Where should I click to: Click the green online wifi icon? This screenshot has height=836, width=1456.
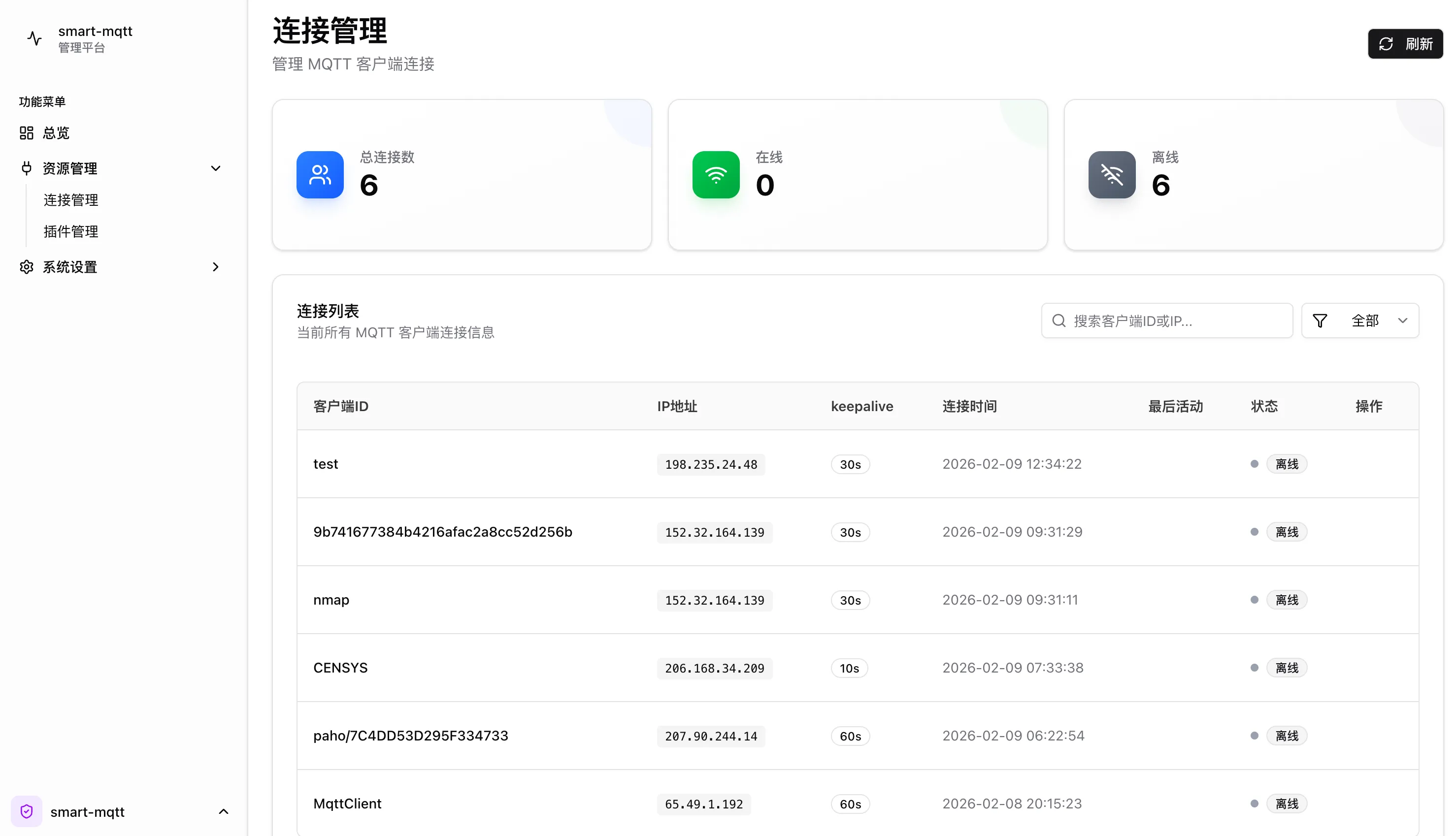tap(716, 175)
